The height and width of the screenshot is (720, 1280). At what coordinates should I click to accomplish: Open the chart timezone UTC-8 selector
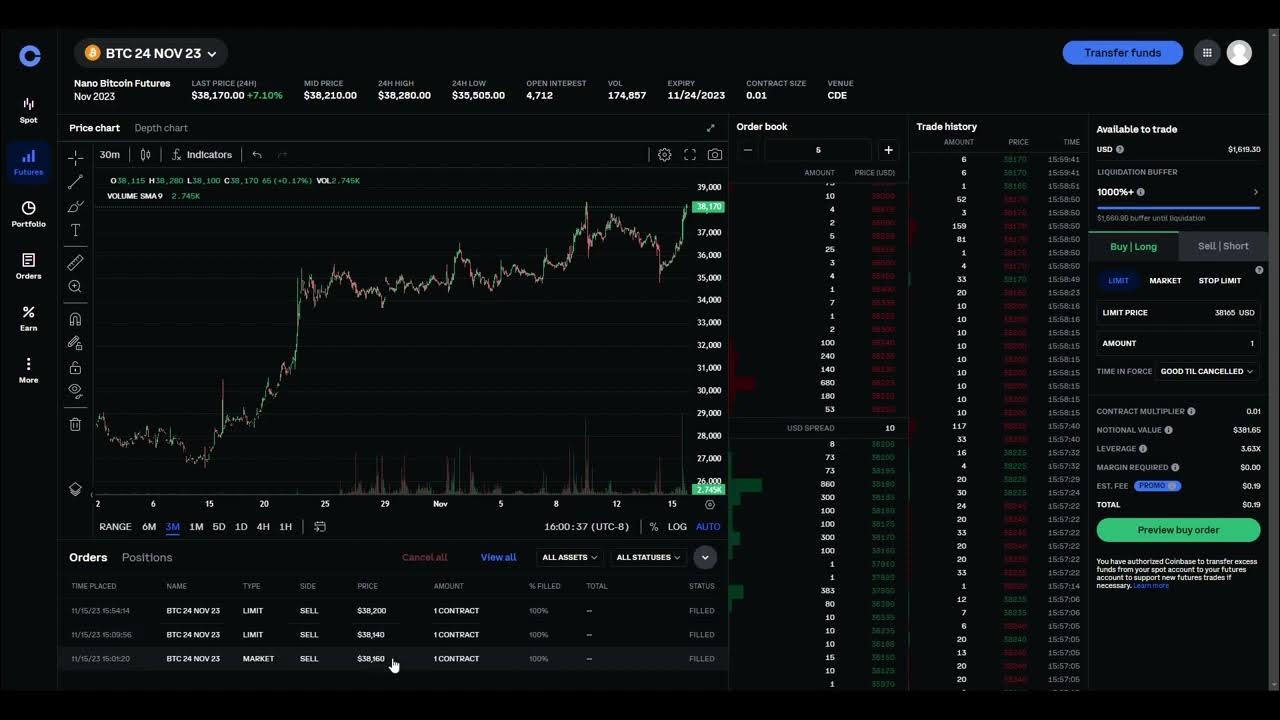tap(586, 526)
